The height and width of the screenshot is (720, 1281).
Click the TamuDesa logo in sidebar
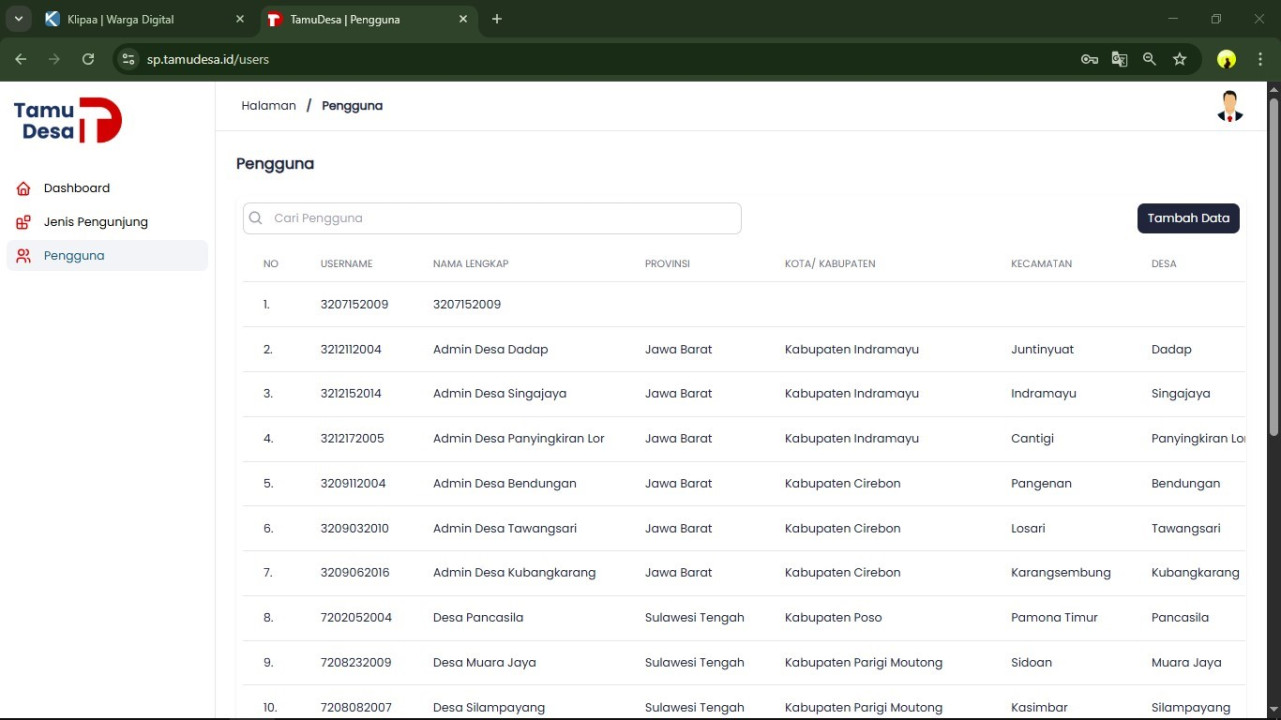(x=68, y=121)
